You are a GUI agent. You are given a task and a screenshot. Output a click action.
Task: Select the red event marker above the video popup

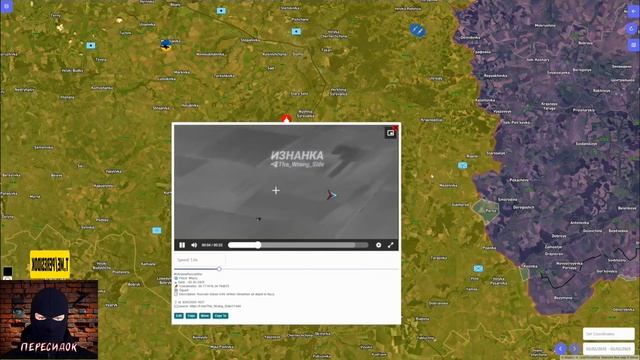(286, 119)
